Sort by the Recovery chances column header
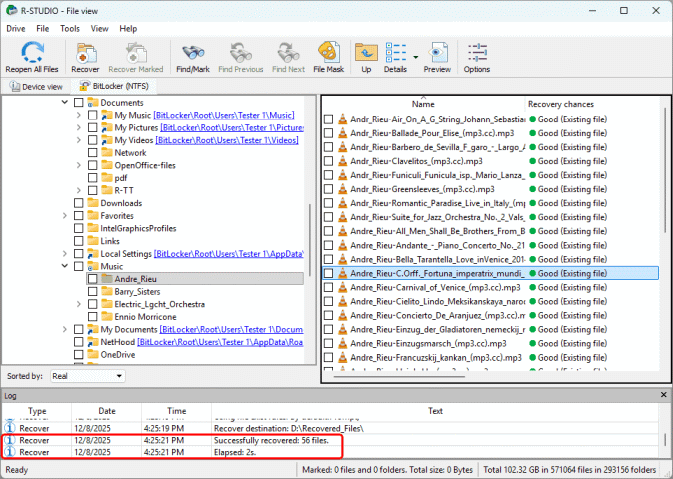This screenshot has width=673, height=479. [x=560, y=104]
